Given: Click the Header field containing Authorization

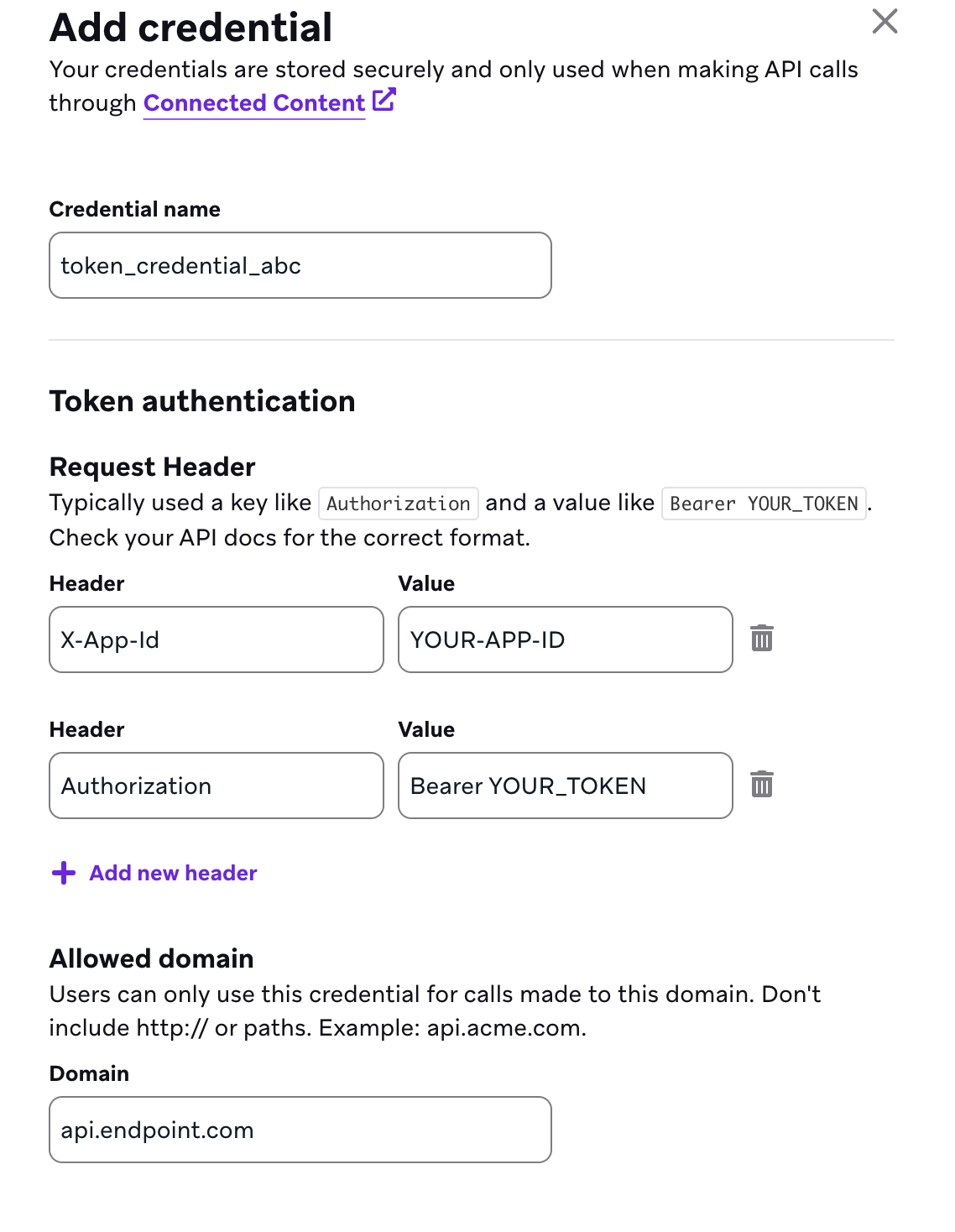Looking at the screenshot, I should pos(216,786).
